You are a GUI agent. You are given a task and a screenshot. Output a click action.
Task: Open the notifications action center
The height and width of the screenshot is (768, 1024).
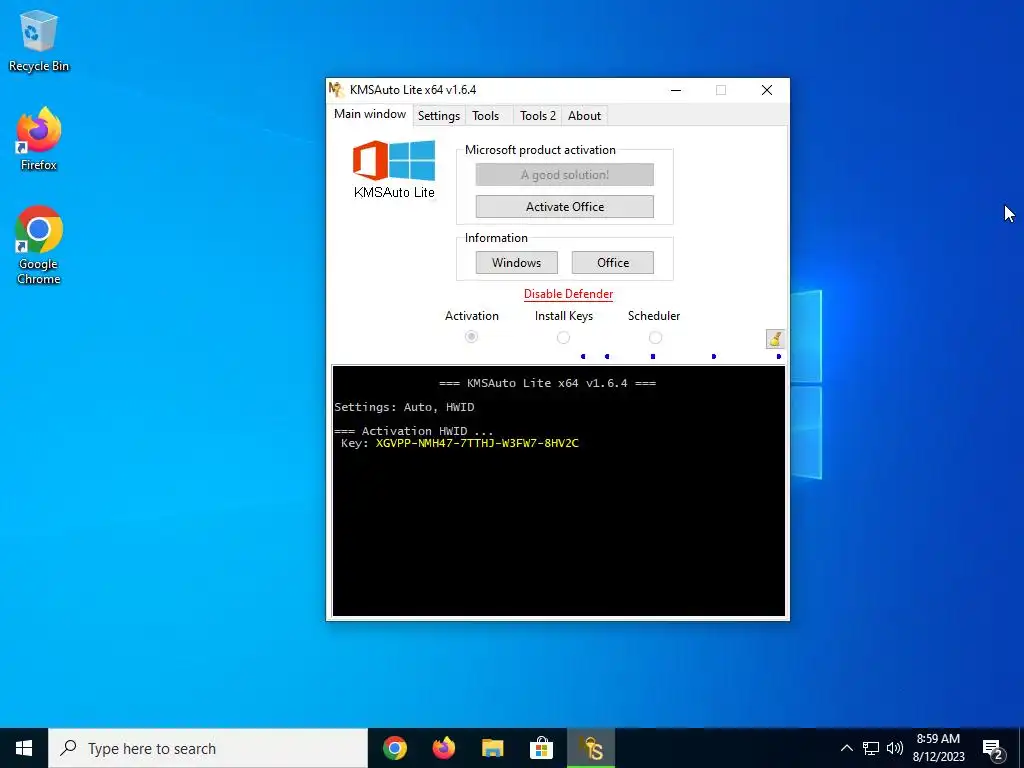[x=993, y=749]
